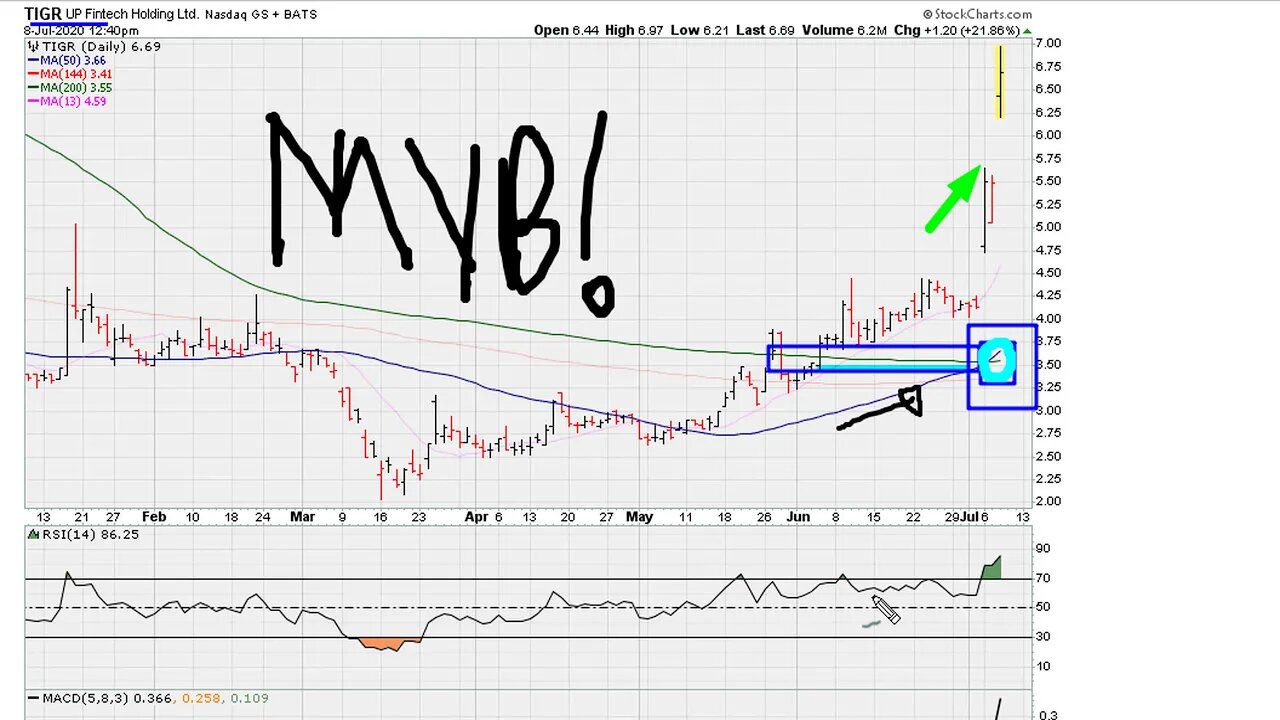Click the Apr date axis label

pos(477,517)
